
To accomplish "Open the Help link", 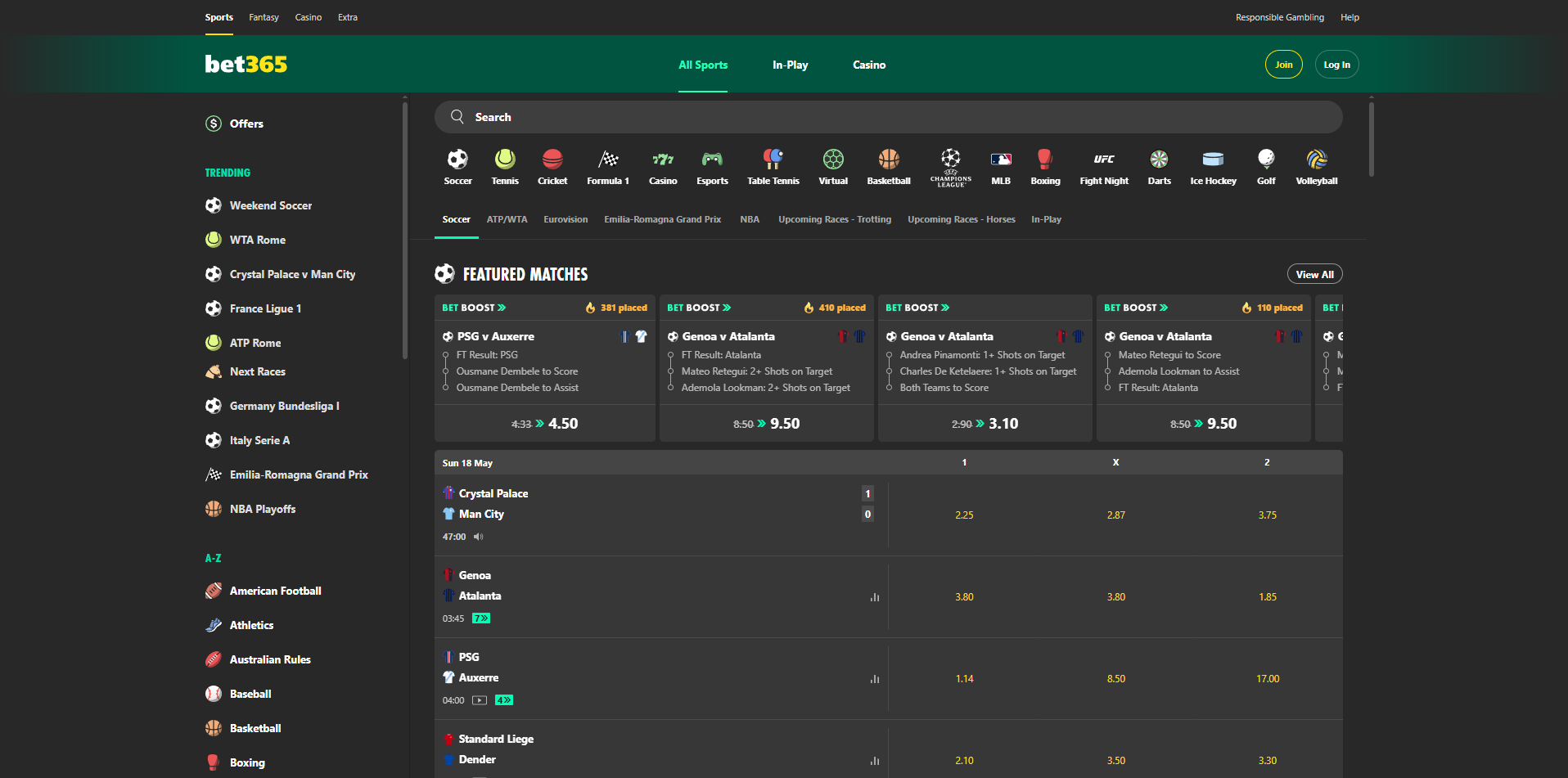I will point(1349,17).
